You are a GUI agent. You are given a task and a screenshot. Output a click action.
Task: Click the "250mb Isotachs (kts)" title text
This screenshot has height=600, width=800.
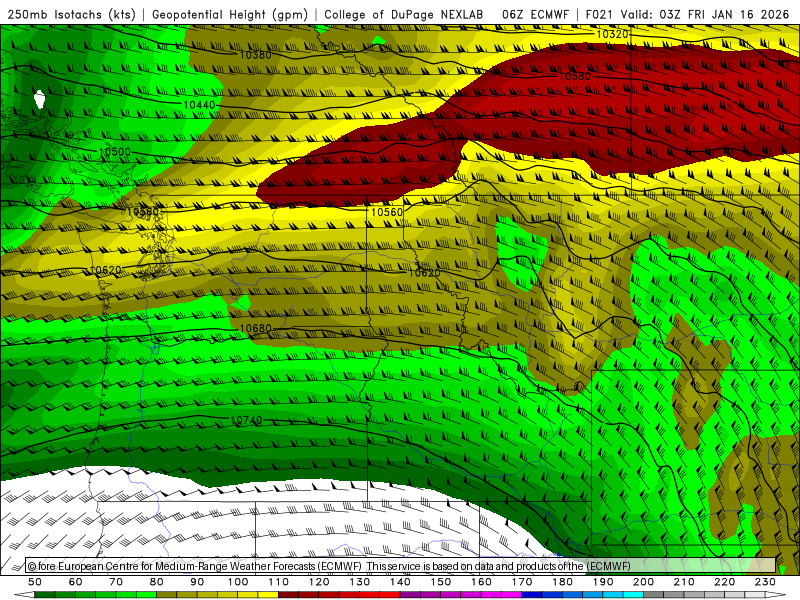(72, 14)
